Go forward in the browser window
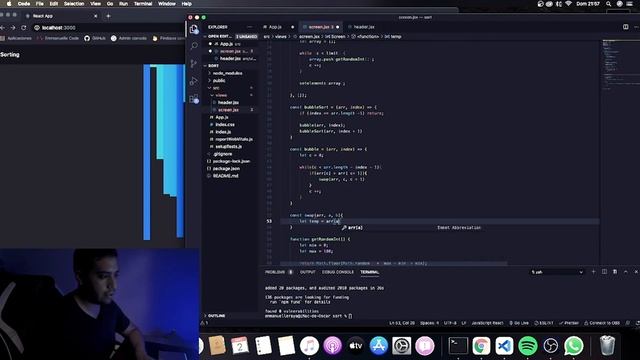 coord(13,28)
